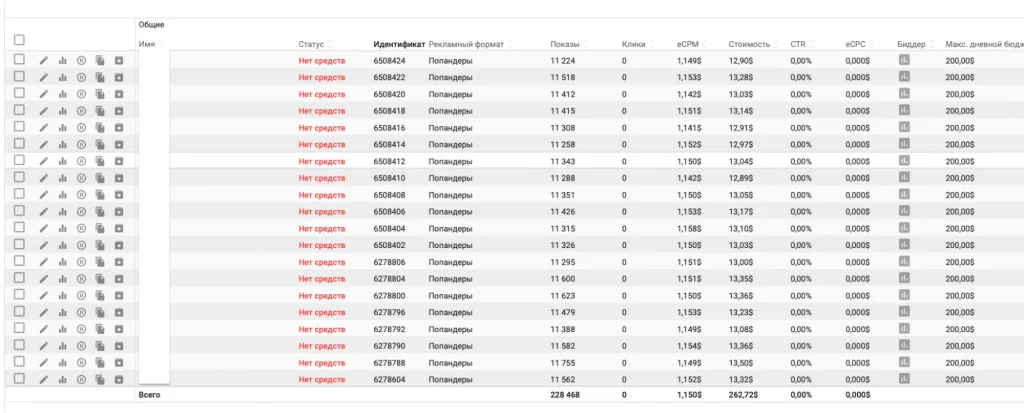This screenshot has width=1024, height=413.
Task: View statistics chart for campaign 6278804
Action: [63, 279]
